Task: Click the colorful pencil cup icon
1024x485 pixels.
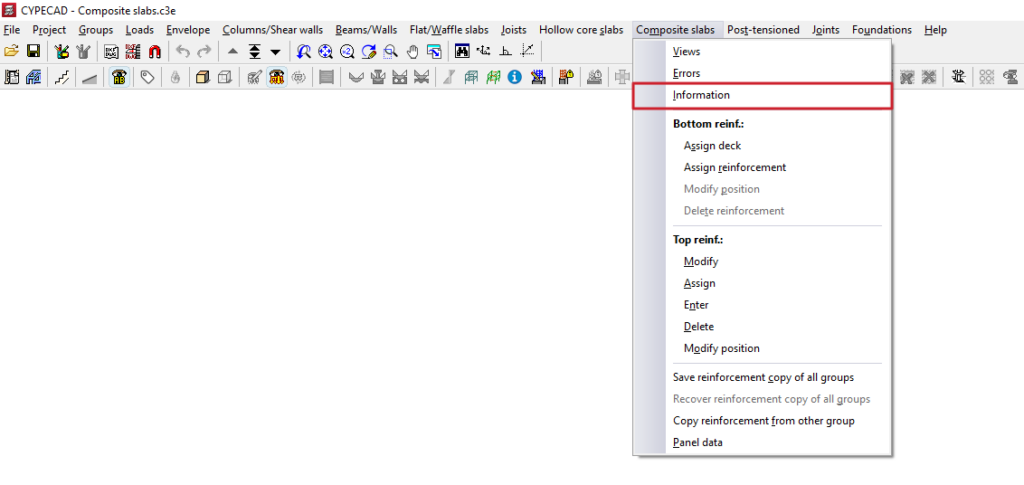Action: tap(62, 52)
